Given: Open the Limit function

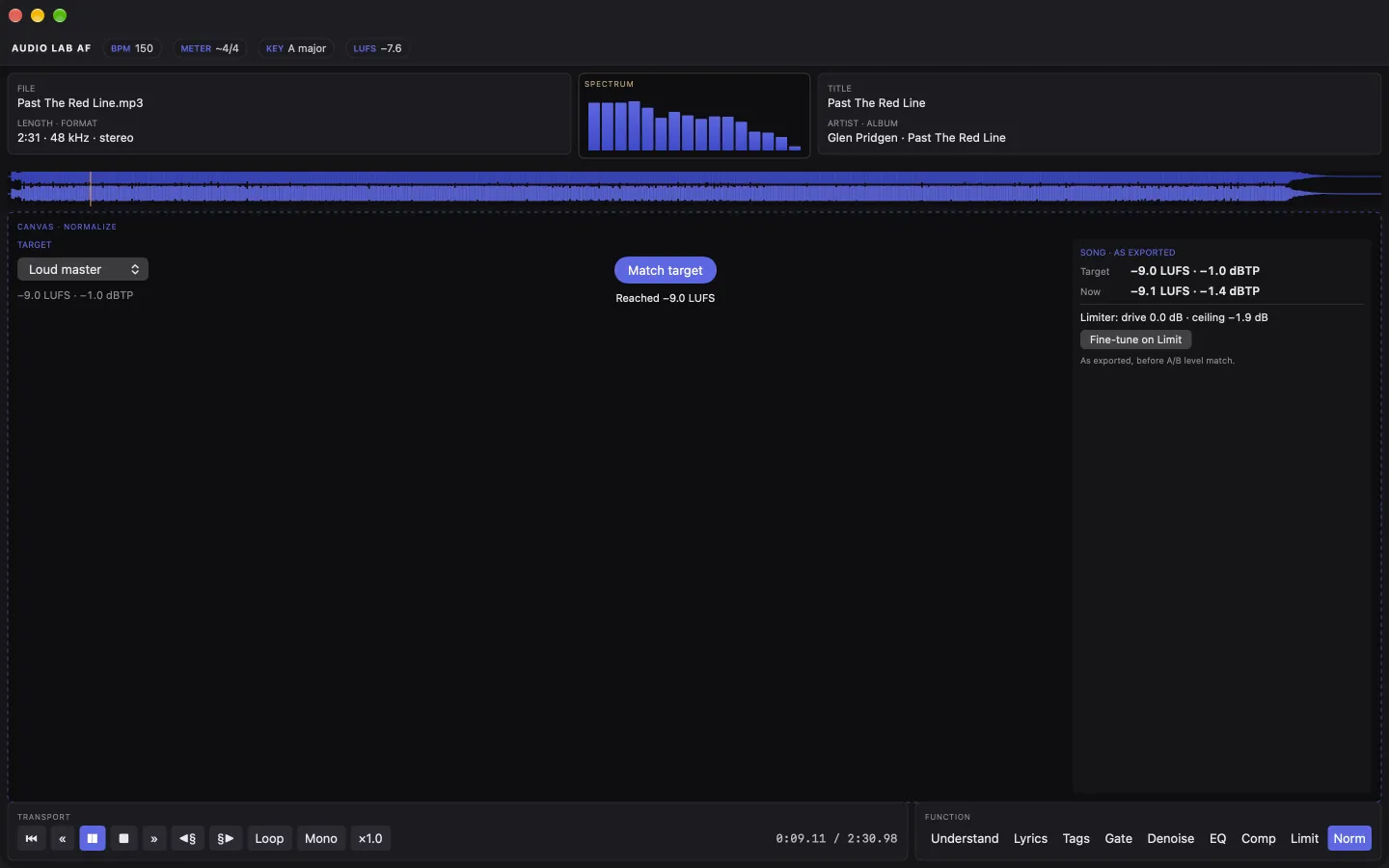Looking at the screenshot, I should (1304, 838).
